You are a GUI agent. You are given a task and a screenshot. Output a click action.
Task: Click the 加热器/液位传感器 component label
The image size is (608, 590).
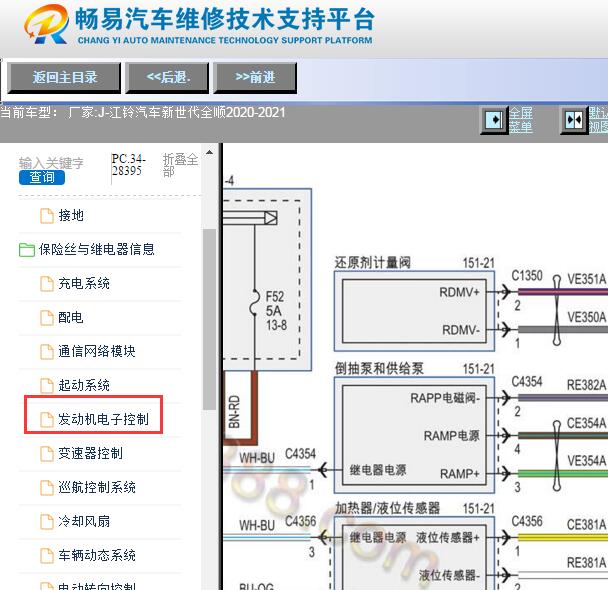[387, 508]
